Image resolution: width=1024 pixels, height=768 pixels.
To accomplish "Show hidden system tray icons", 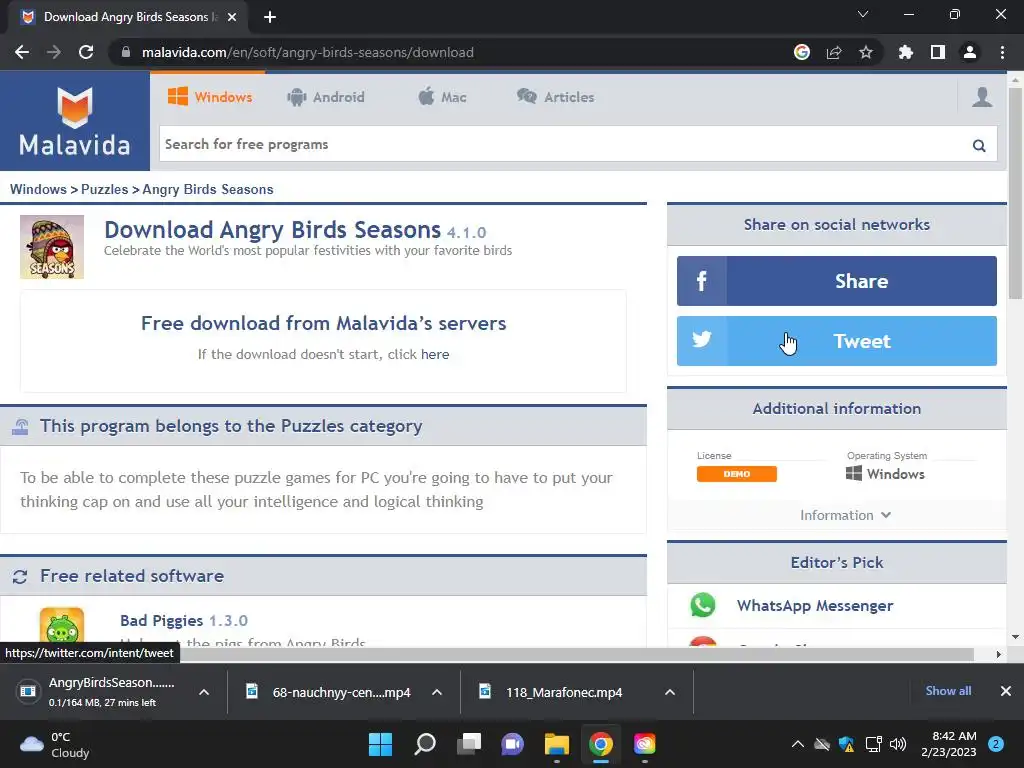I will pyautogui.click(x=797, y=744).
